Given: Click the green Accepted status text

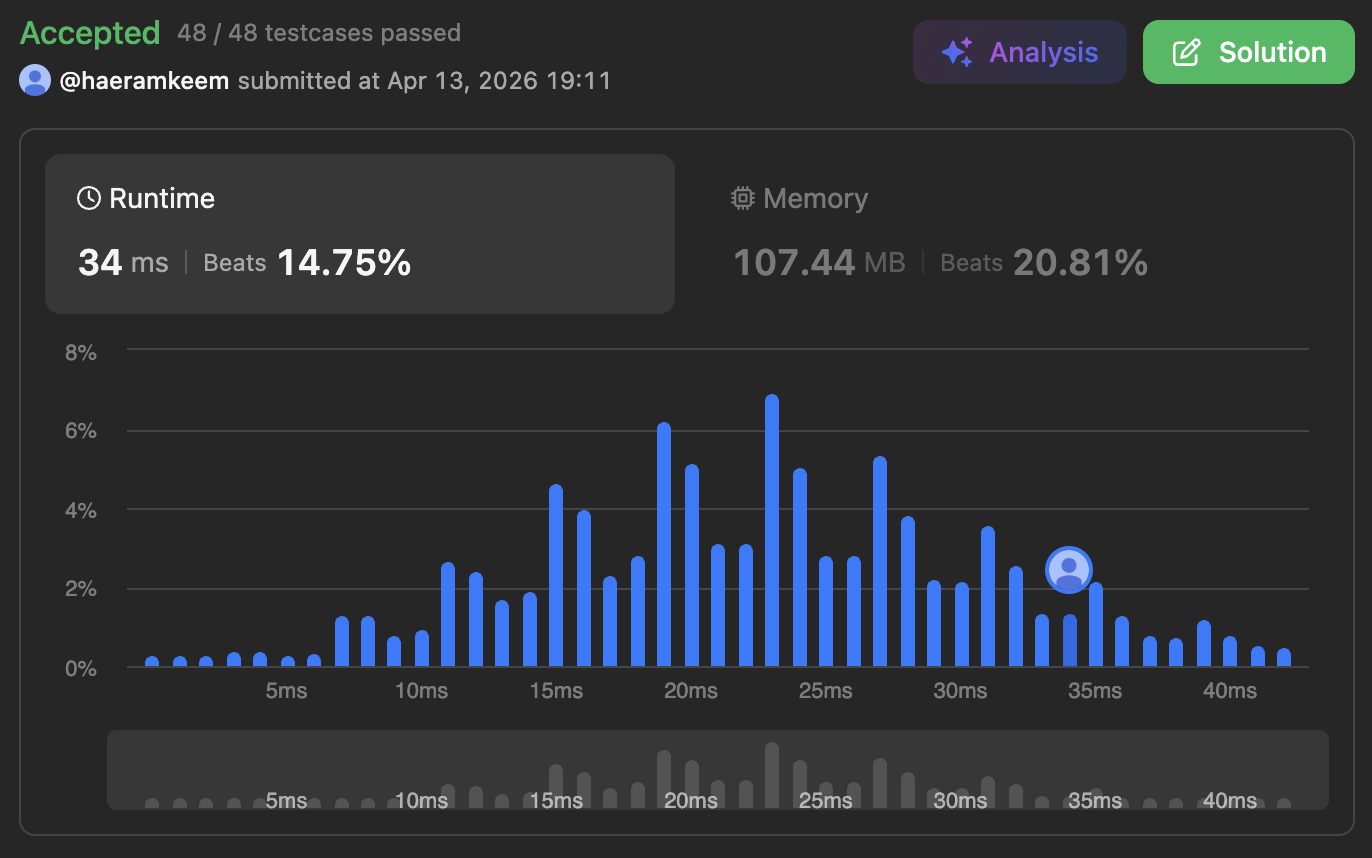Looking at the screenshot, I should pos(90,33).
